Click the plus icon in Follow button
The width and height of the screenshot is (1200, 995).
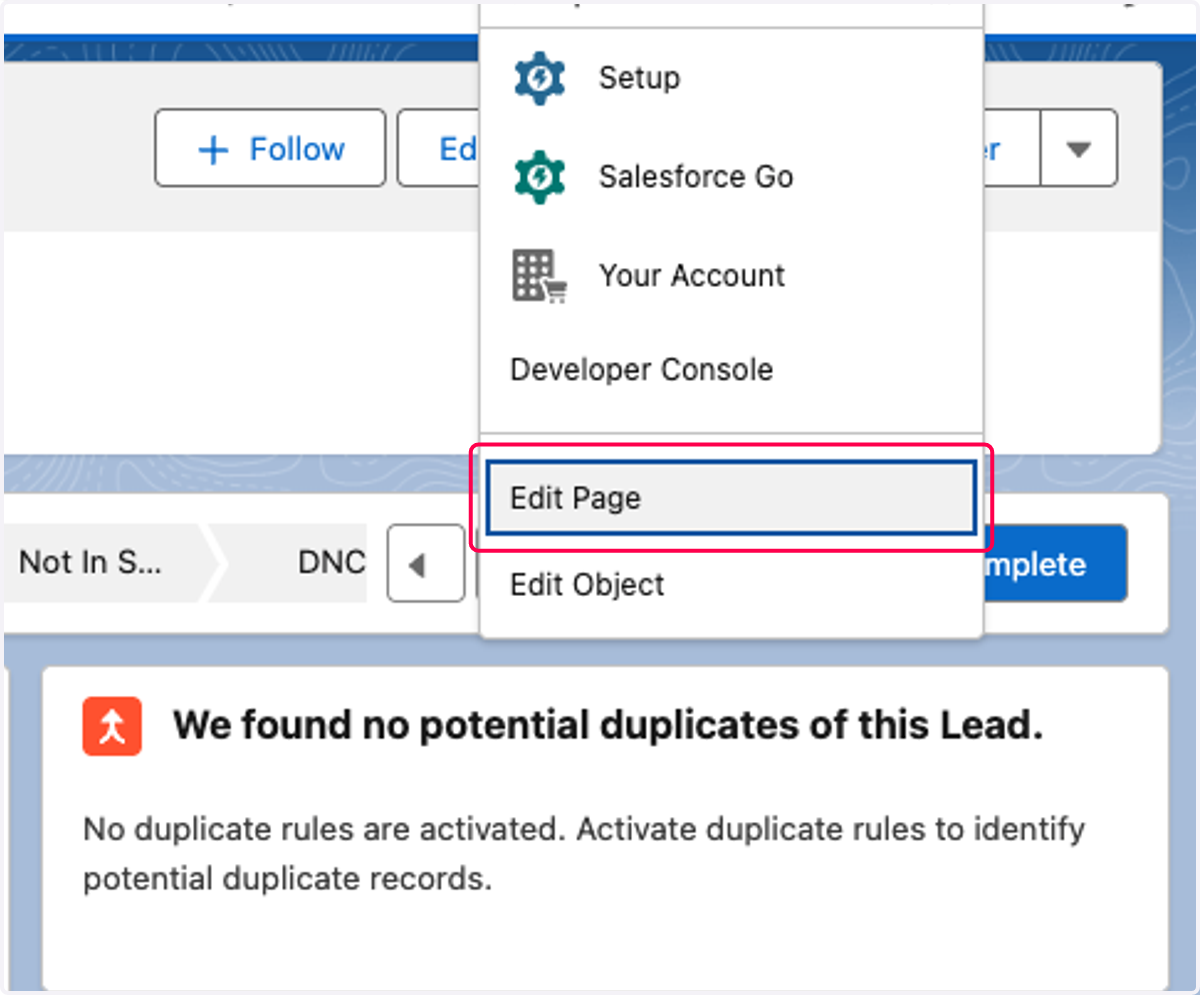coord(212,150)
